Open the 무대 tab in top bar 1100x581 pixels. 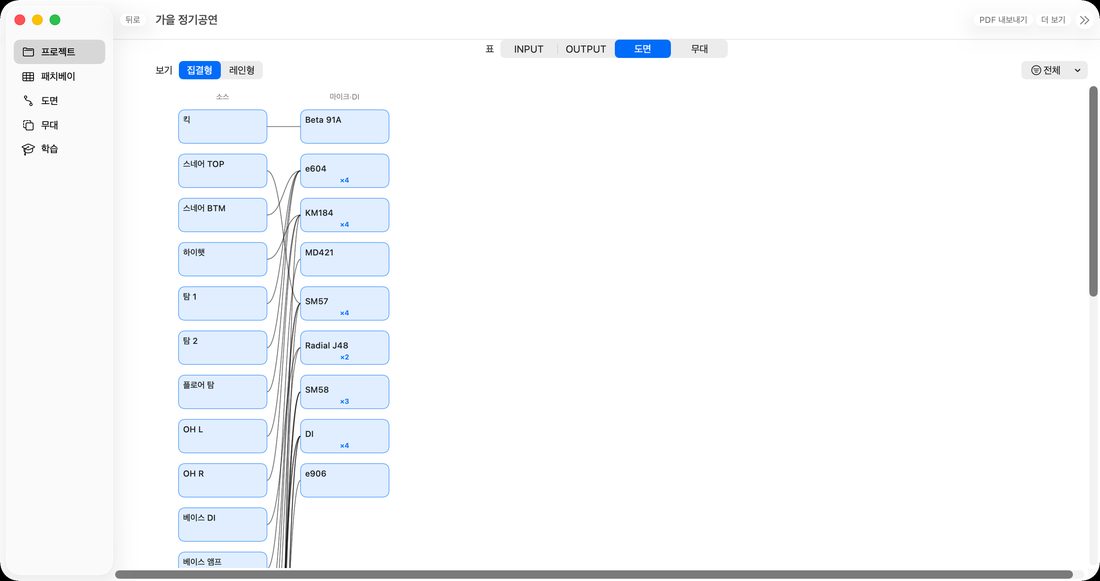(699, 49)
